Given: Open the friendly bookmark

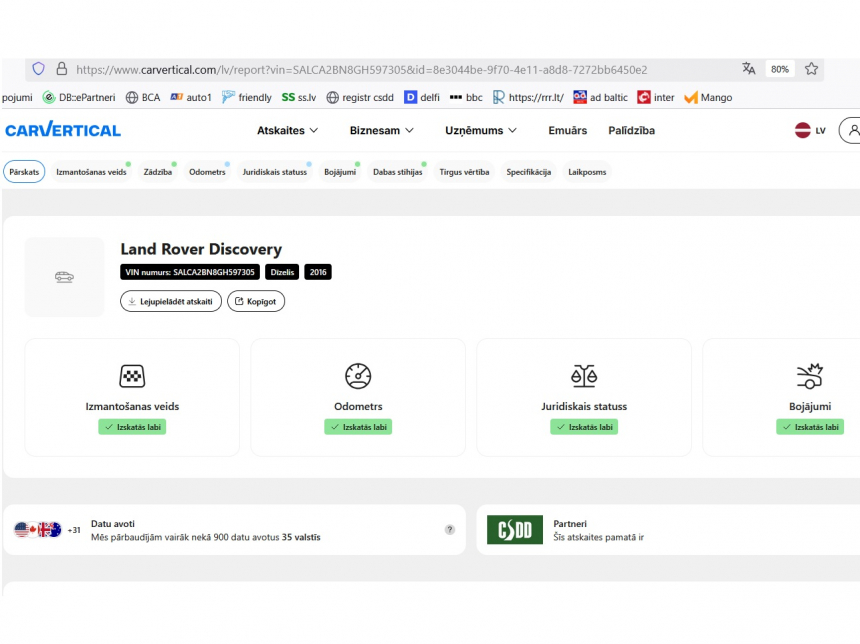Looking at the screenshot, I should point(247,97).
